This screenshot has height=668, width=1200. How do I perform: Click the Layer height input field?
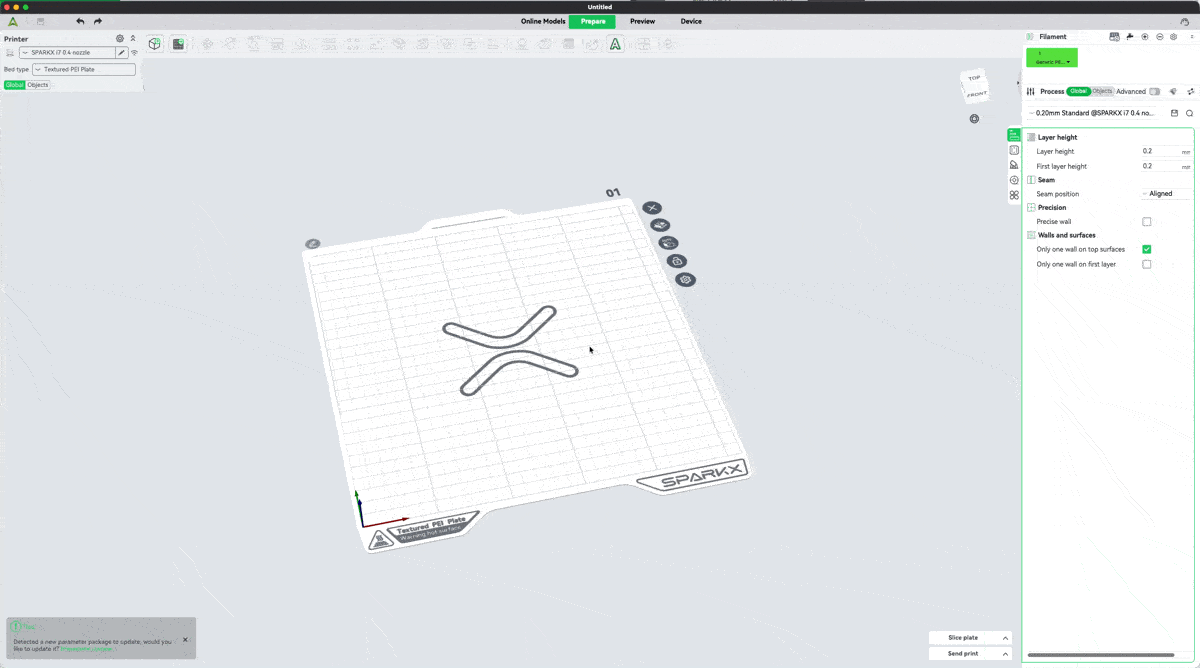coord(1159,152)
